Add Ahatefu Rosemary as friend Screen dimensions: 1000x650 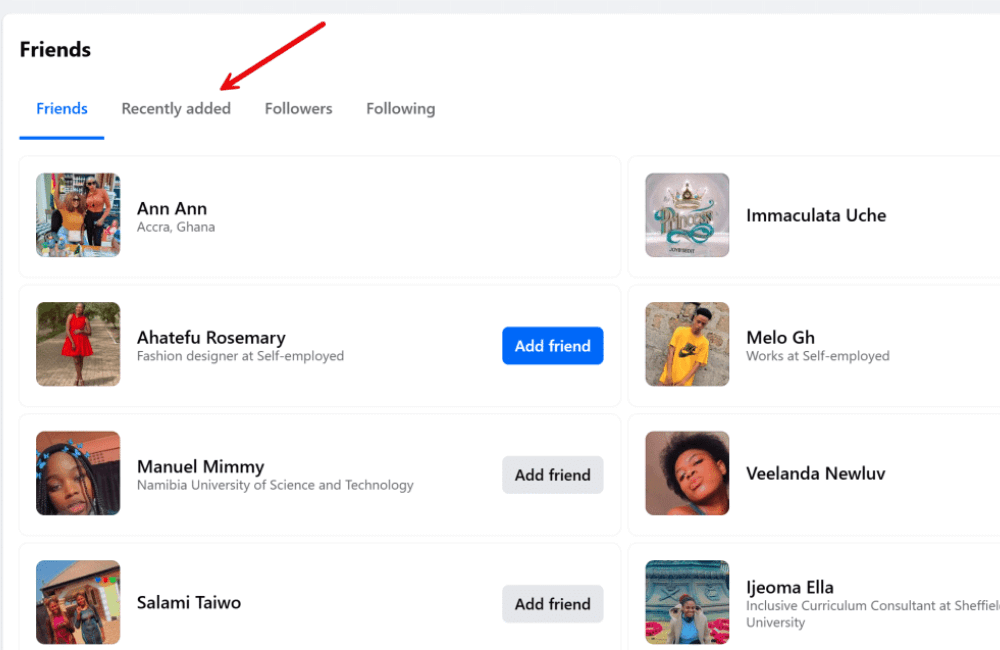[552, 346]
